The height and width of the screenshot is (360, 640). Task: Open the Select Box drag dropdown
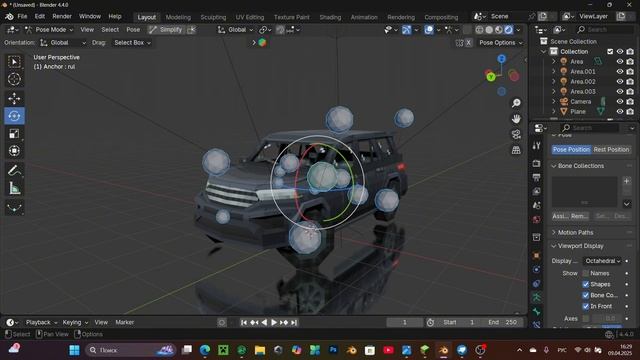point(132,42)
